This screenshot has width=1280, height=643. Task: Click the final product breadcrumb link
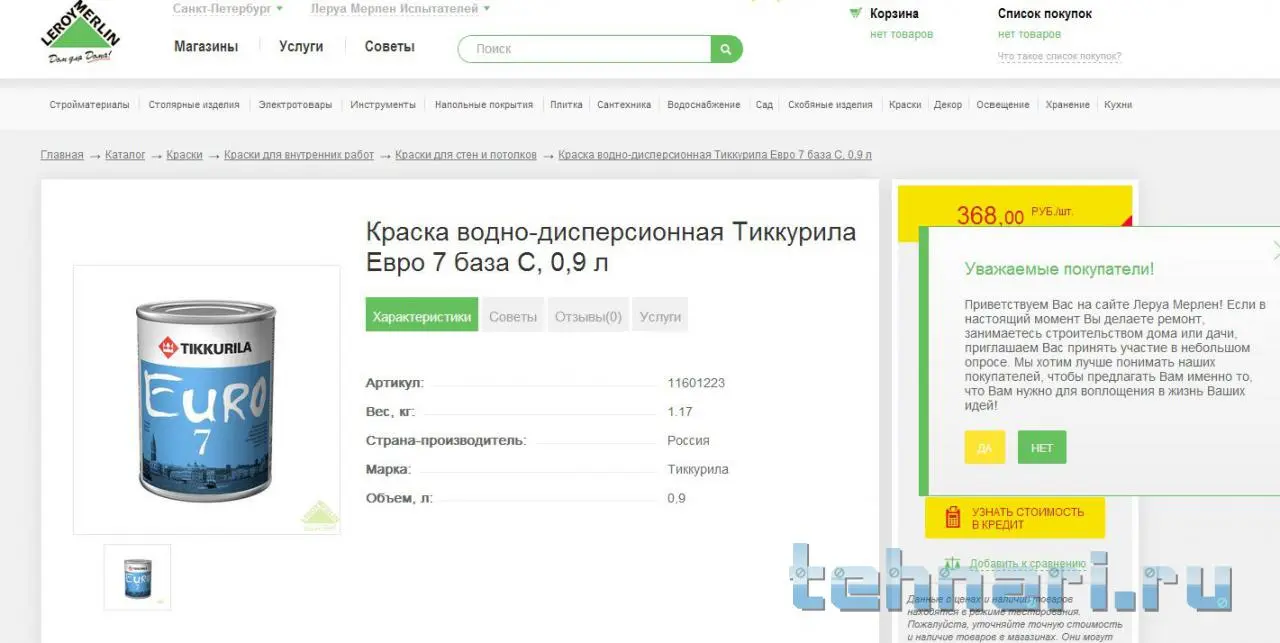715,155
